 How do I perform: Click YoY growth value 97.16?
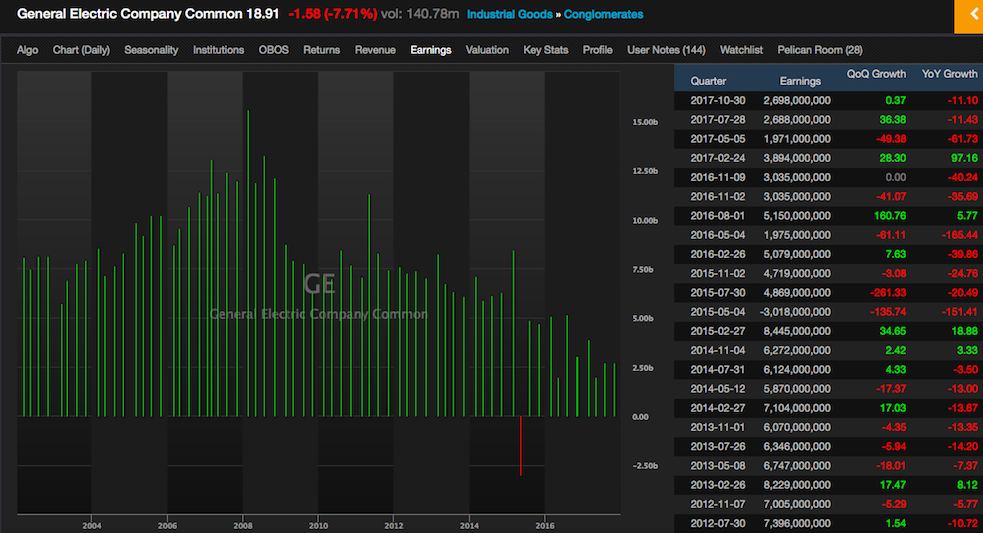[964, 158]
